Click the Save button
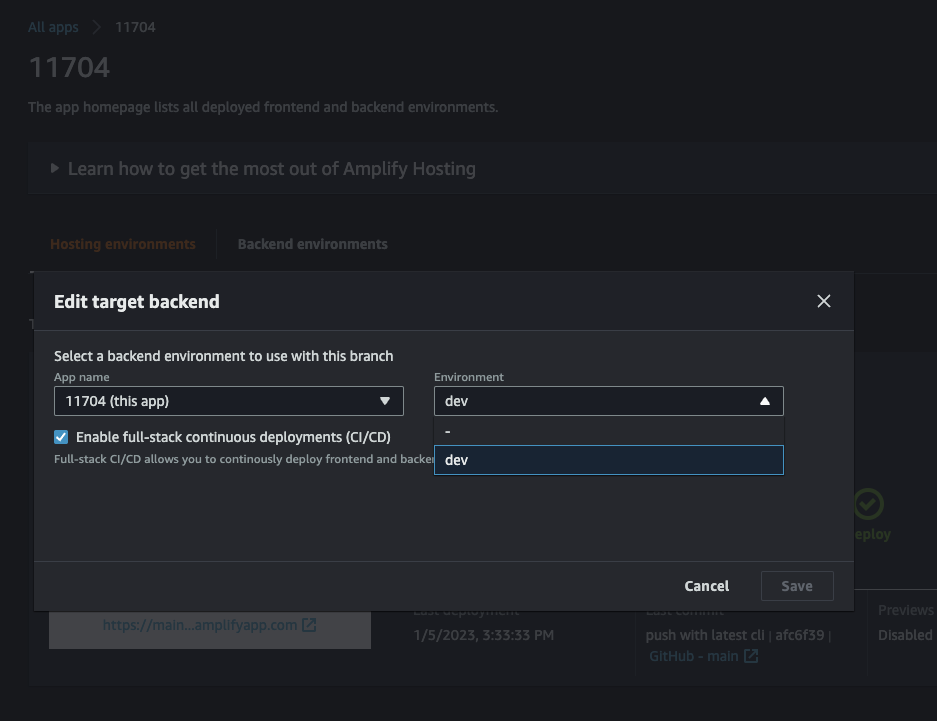Image resolution: width=937 pixels, height=721 pixels. point(796,586)
